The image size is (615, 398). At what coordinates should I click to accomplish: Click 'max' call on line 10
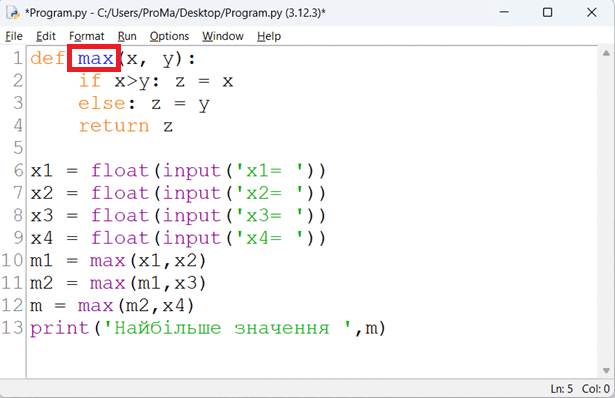click(107, 261)
